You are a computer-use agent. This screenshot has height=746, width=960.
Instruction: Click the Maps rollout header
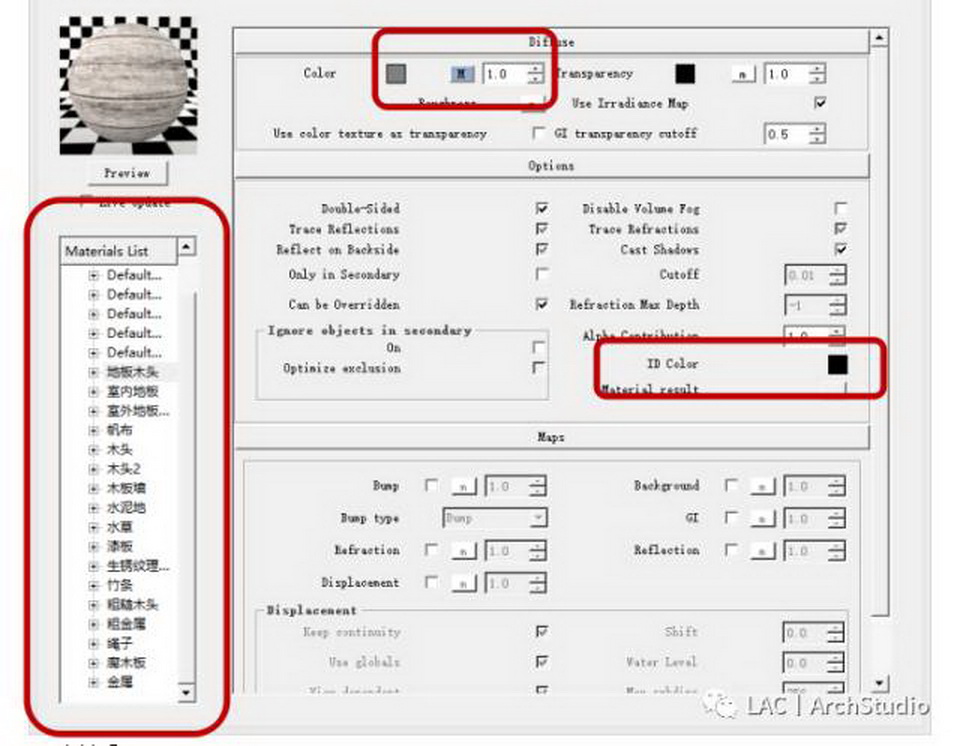[x=551, y=437]
